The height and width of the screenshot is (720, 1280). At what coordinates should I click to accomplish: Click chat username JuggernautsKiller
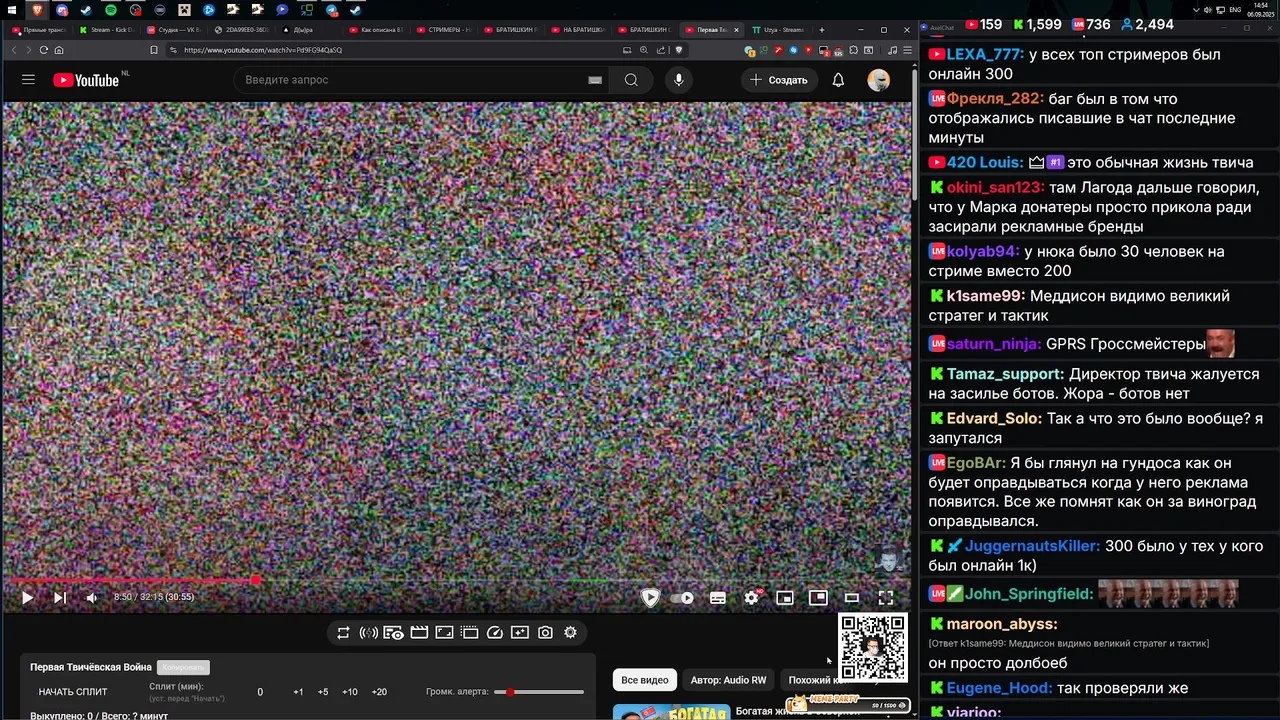pyautogui.click(x=1033, y=547)
